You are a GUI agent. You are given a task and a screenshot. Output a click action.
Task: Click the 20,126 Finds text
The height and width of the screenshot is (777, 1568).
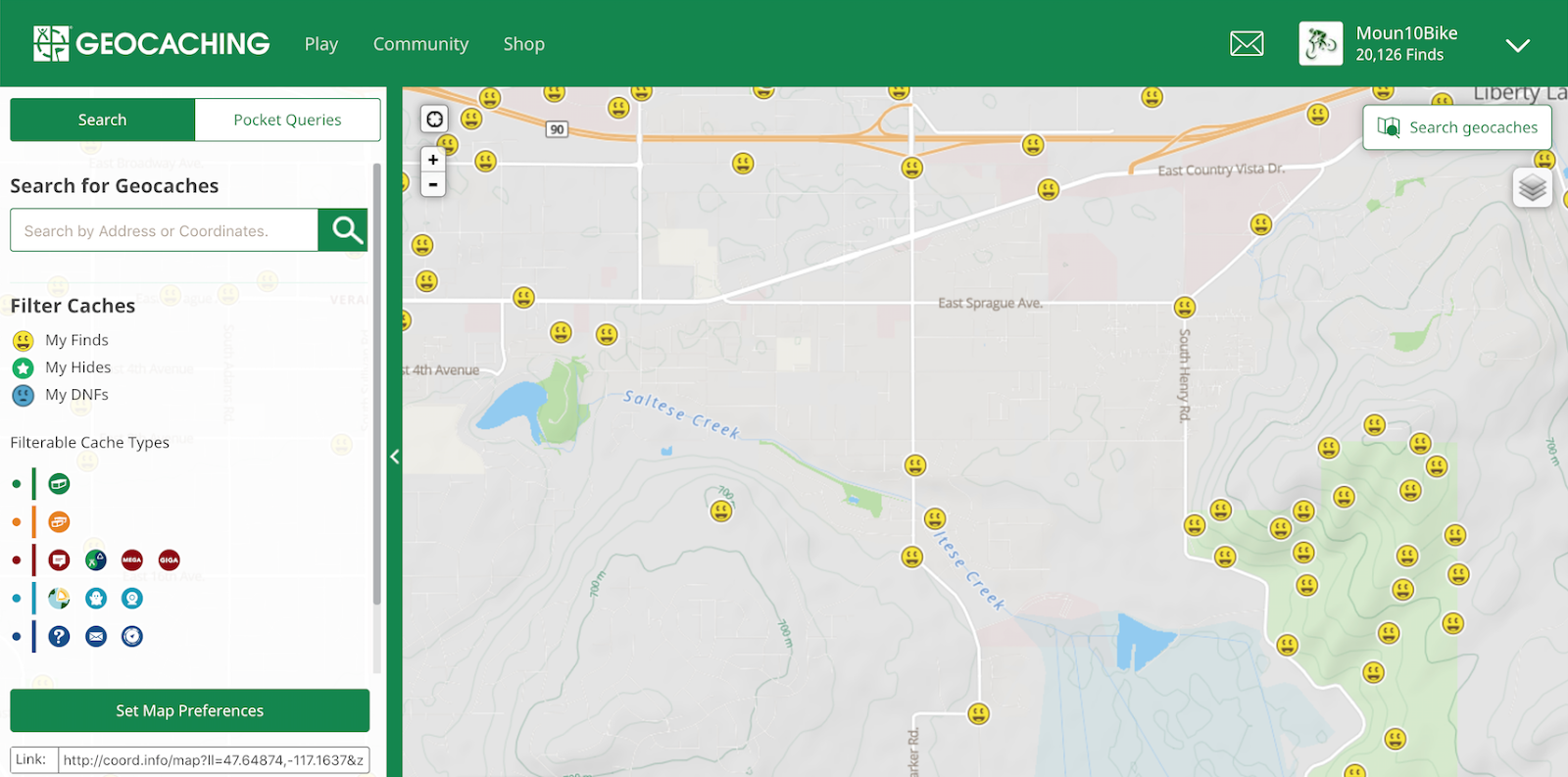click(1399, 55)
